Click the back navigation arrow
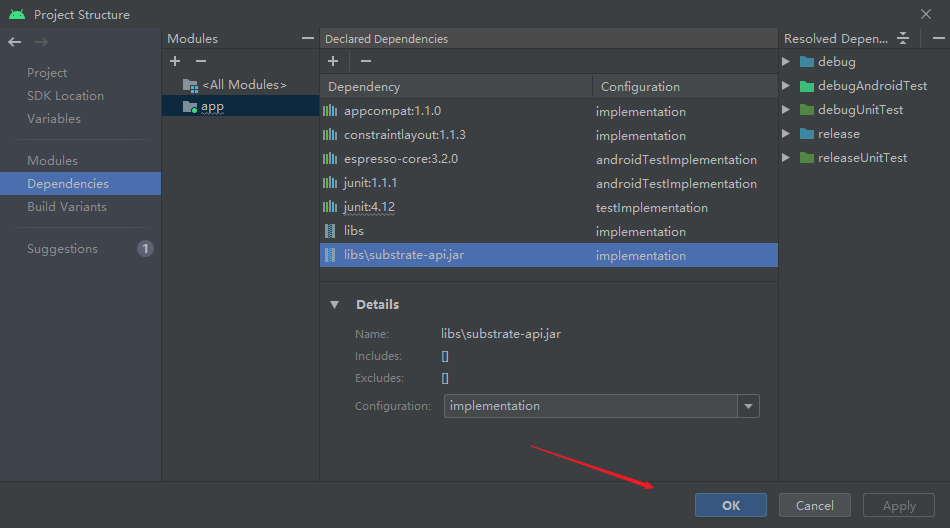 (14, 42)
